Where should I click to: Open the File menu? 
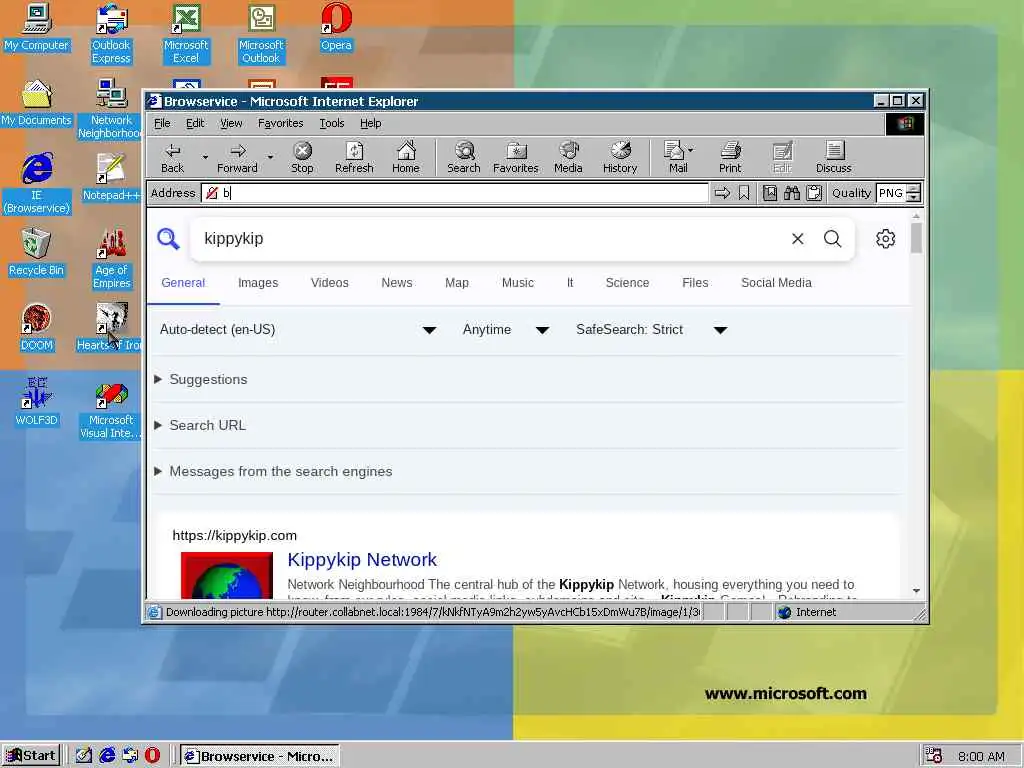162,123
